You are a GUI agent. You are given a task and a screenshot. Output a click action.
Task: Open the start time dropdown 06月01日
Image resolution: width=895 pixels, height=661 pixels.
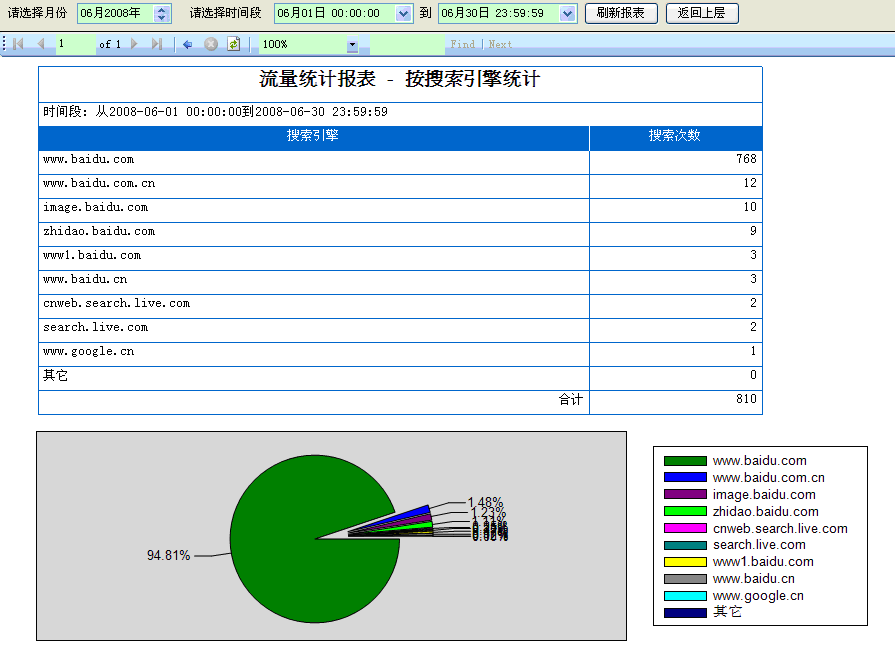(403, 13)
